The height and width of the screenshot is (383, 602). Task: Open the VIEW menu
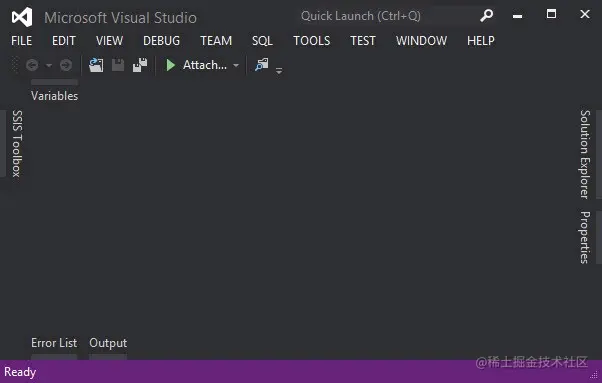[x=109, y=41]
